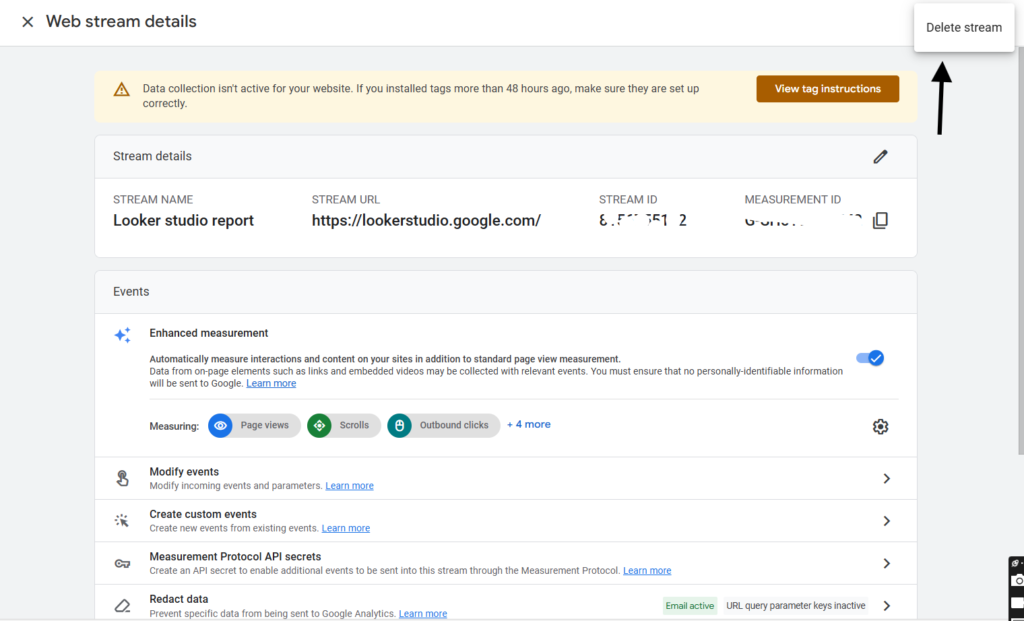Click the Looker studio report stream name
This screenshot has width=1024, height=621.
tap(184, 221)
